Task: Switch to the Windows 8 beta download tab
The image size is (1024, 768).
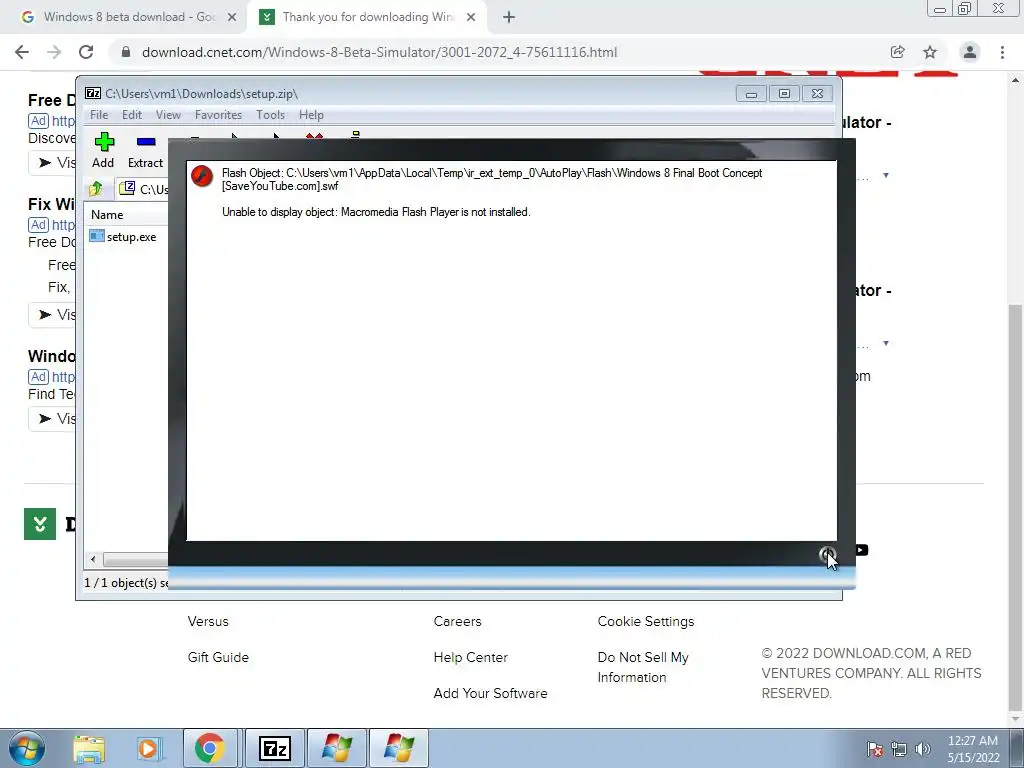Action: point(129,17)
